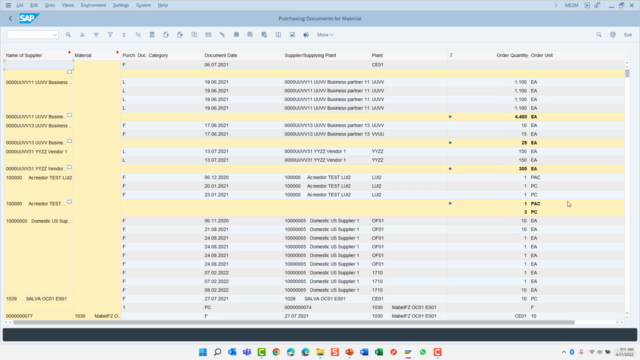Open the empty combo box in toolbar
This screenshot has width=640, height=360.
(32, 35)
